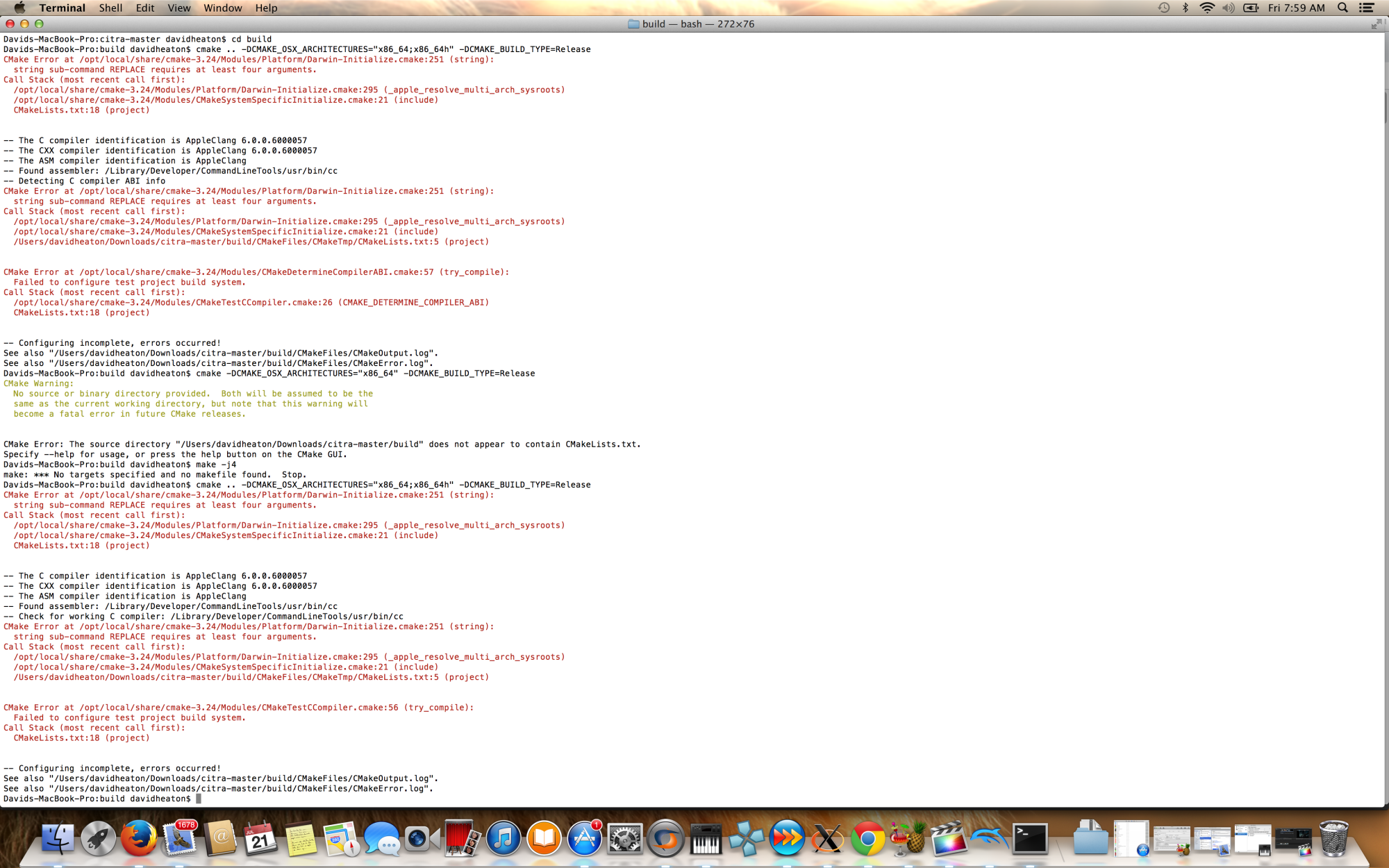This screenshot has width=1389, height=868.
Task: Click the Spotlight search magnifier icon
Action: coord(1343,8)
